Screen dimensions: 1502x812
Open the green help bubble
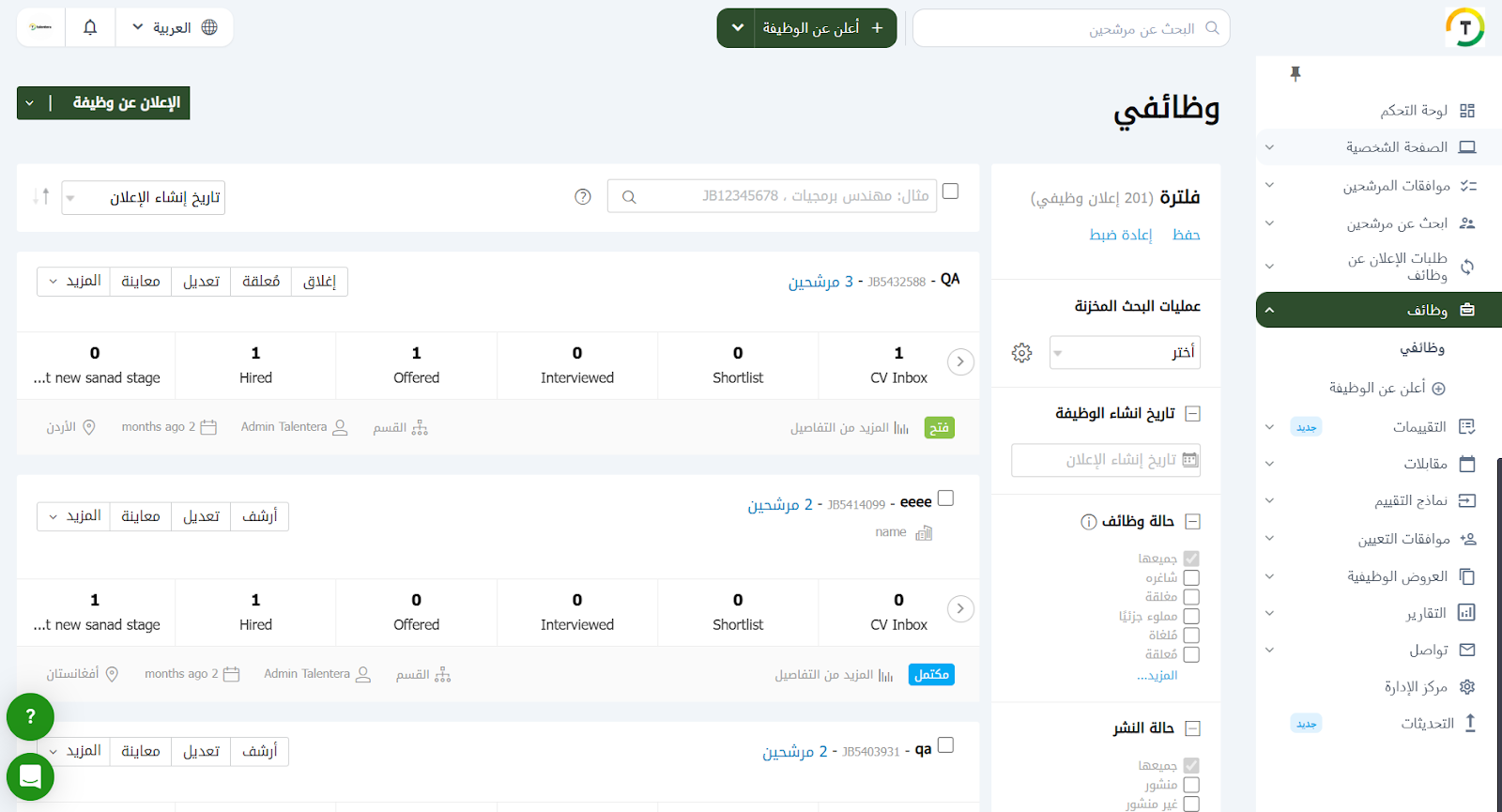pyautogui.click(x=30, y=717)
